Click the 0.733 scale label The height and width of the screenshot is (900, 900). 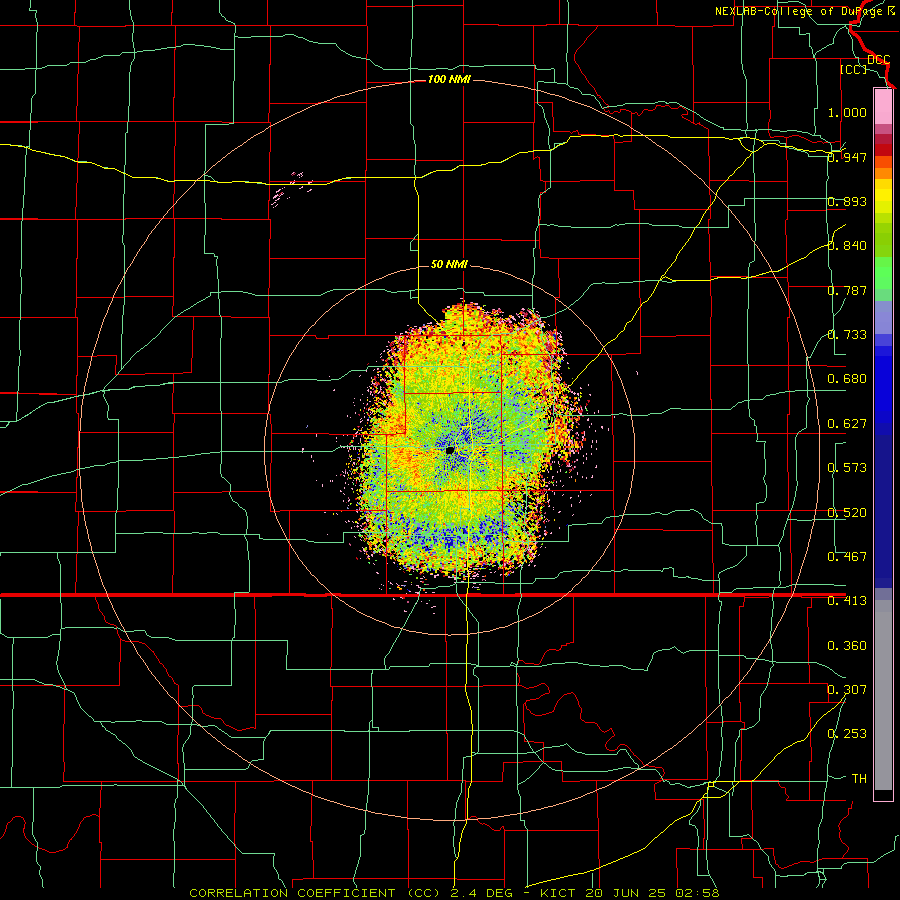click(x=847, y=335)
